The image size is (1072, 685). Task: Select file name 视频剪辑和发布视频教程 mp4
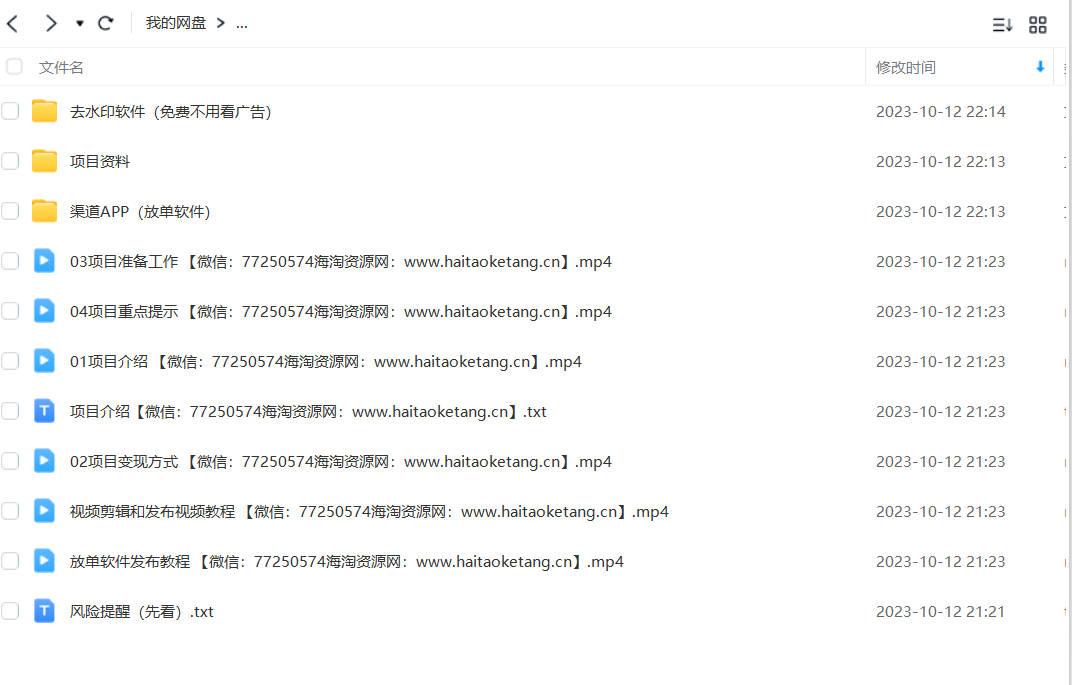(x=369, y=511)
